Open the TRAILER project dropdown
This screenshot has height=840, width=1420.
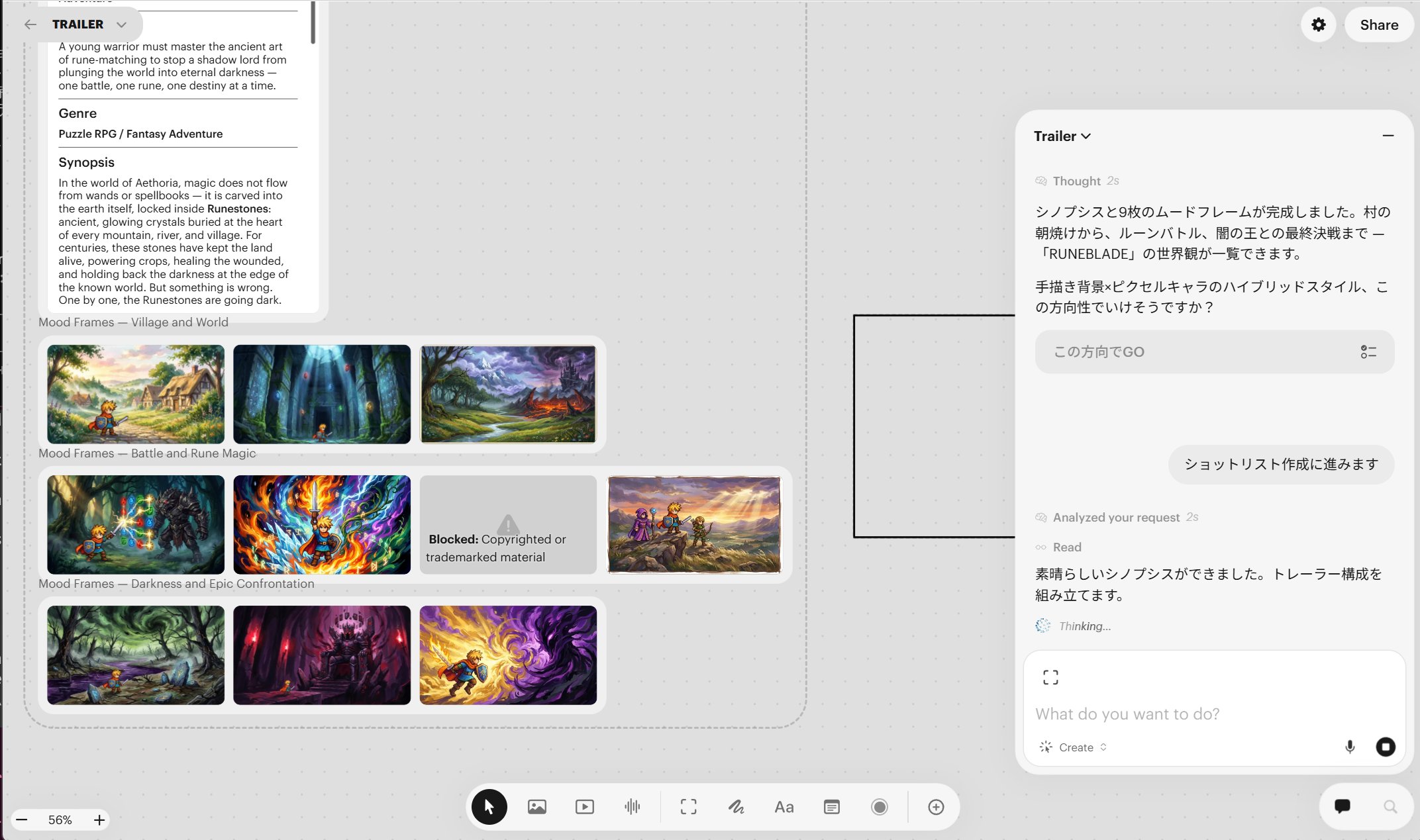point(121,24)
